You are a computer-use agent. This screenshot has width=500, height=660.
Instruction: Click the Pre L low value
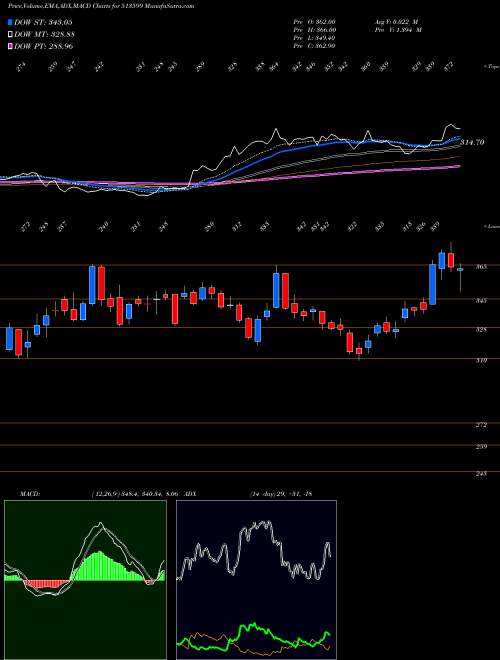point(325,38)
